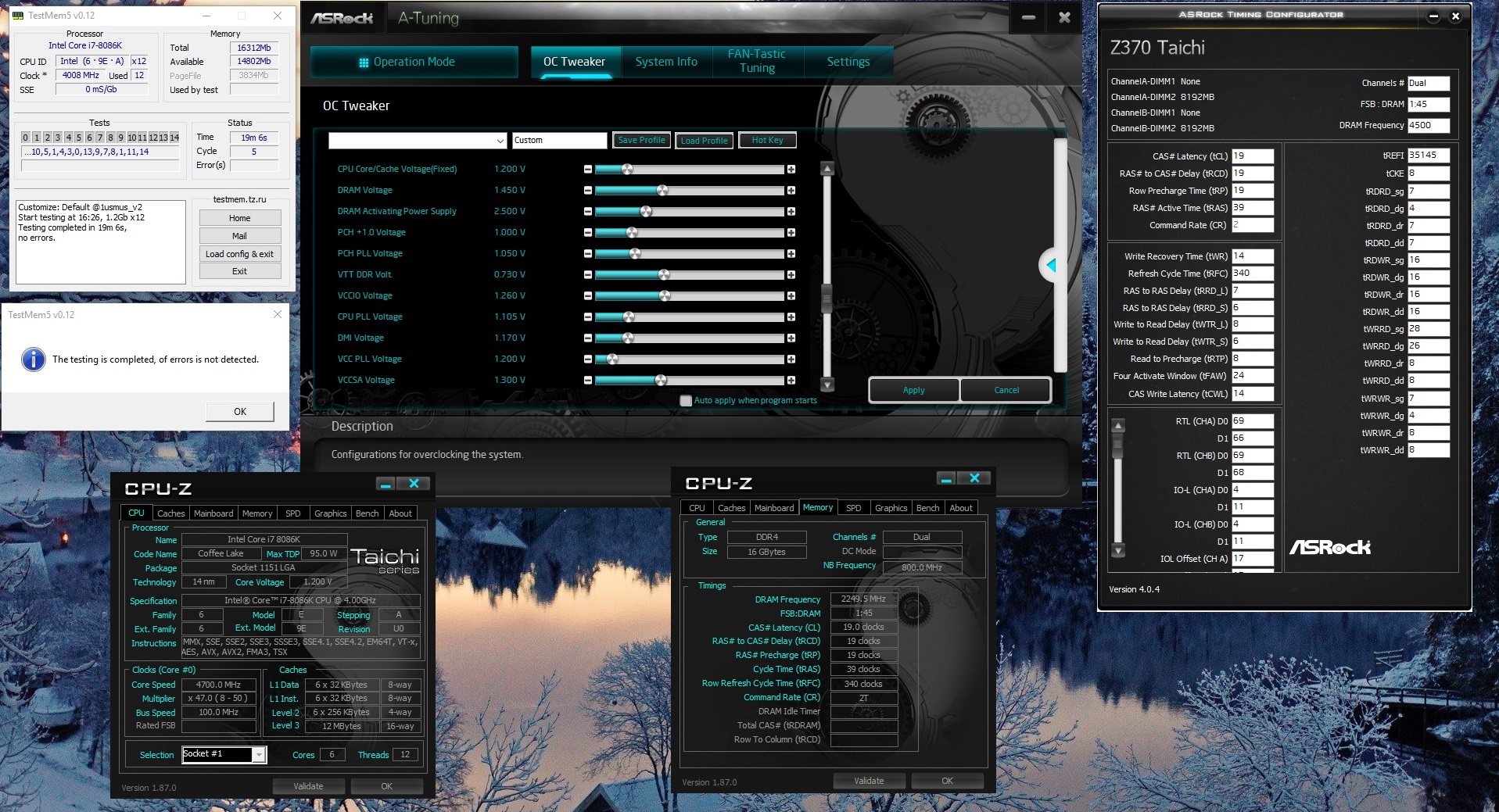Enable Auto apply when program starts

coord(686,400)
